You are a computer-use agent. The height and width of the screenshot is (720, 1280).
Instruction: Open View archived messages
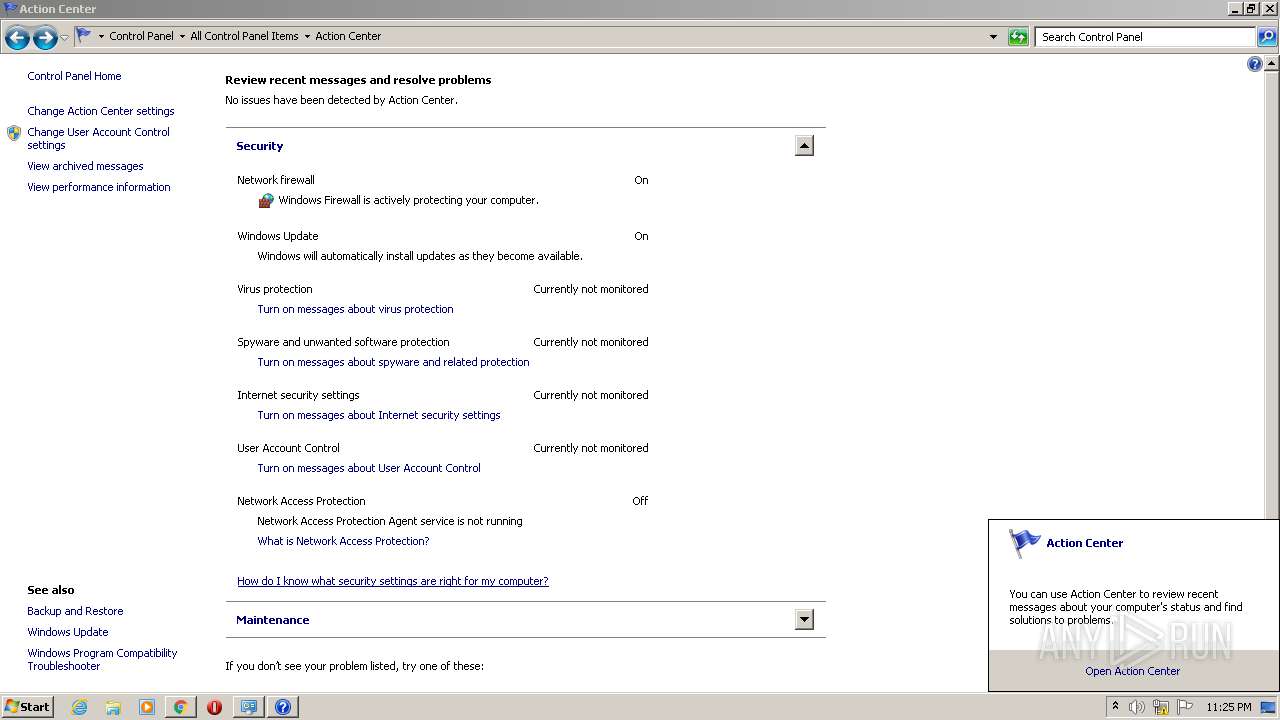point(85,166)
